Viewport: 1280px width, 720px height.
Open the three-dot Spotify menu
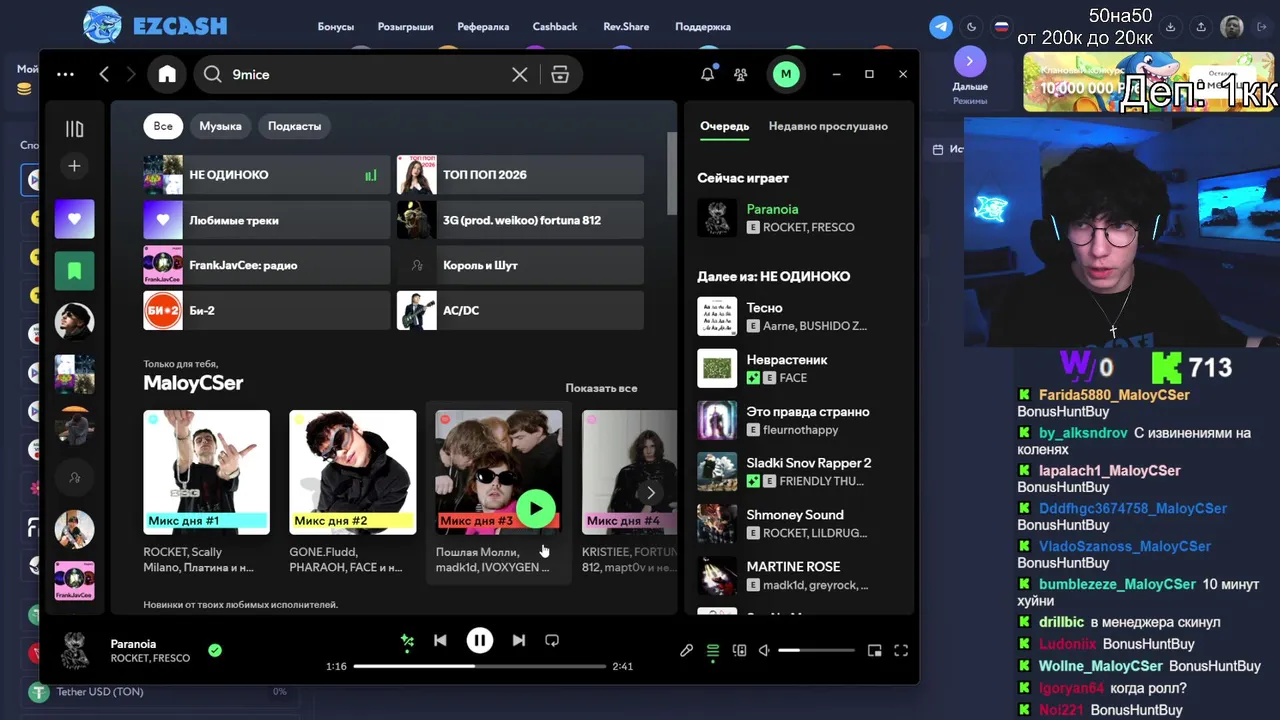click(66, 74)
